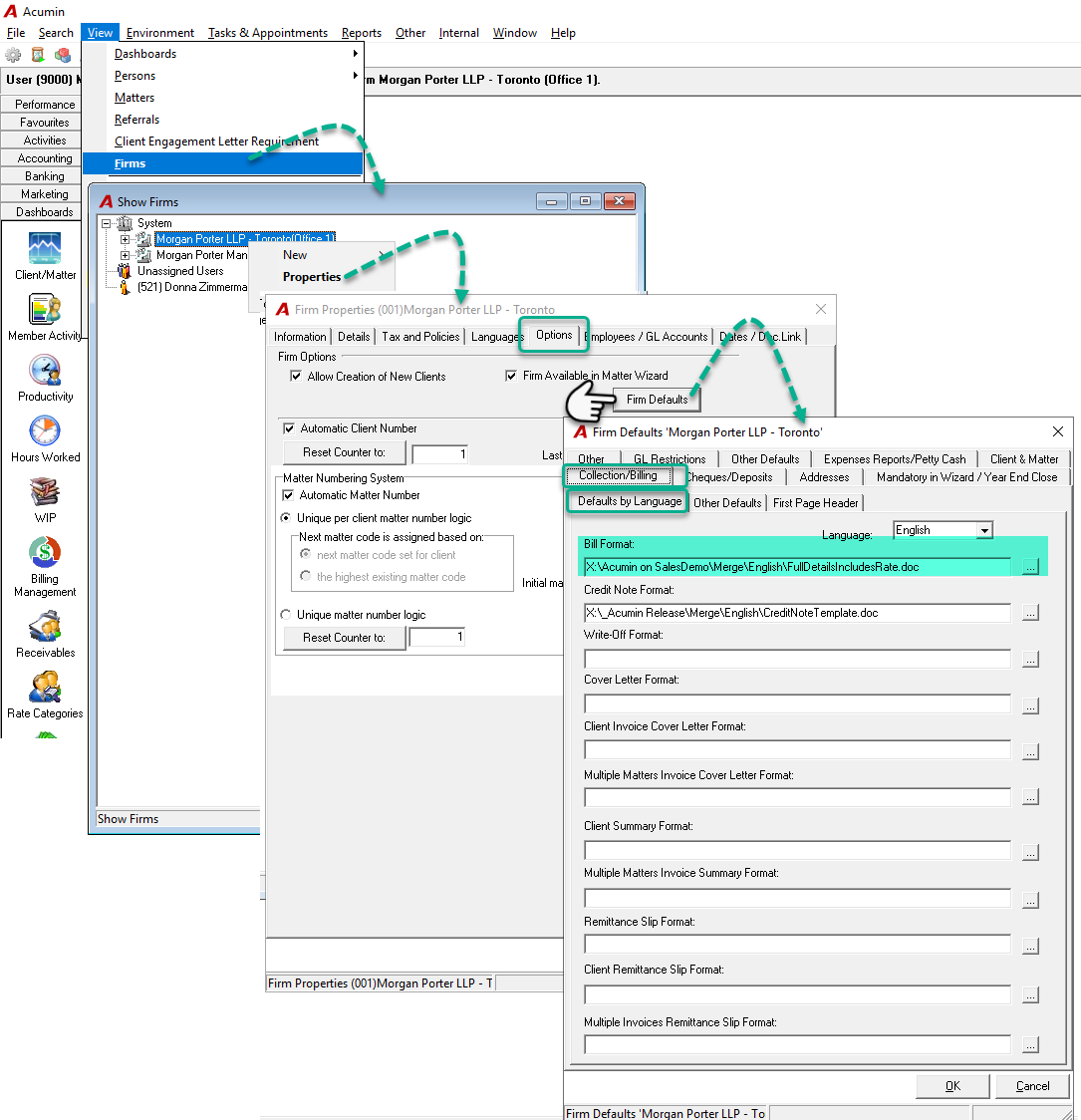Switch to the Options tab
The height and width of the screenshot is (1120, 1081).
pos(554,335)
